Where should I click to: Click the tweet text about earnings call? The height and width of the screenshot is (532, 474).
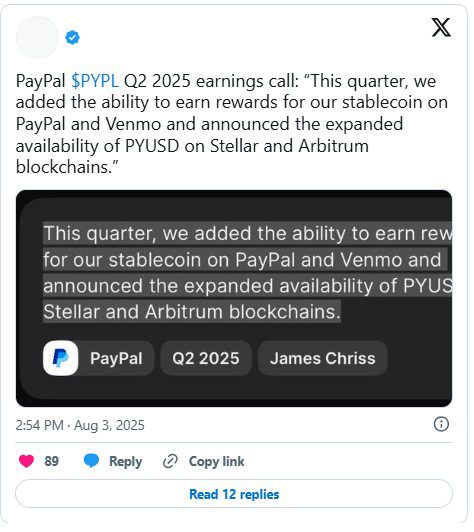tap(232, 124)
